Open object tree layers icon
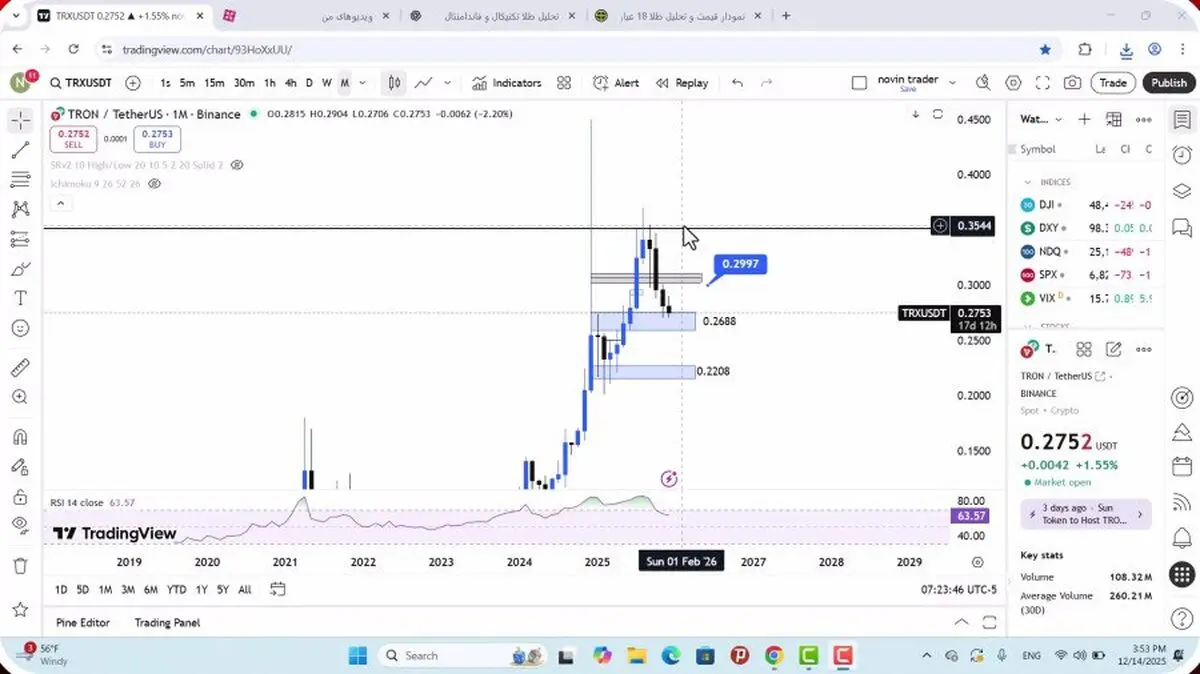 pyautogui.click(x=1182, y=191)
